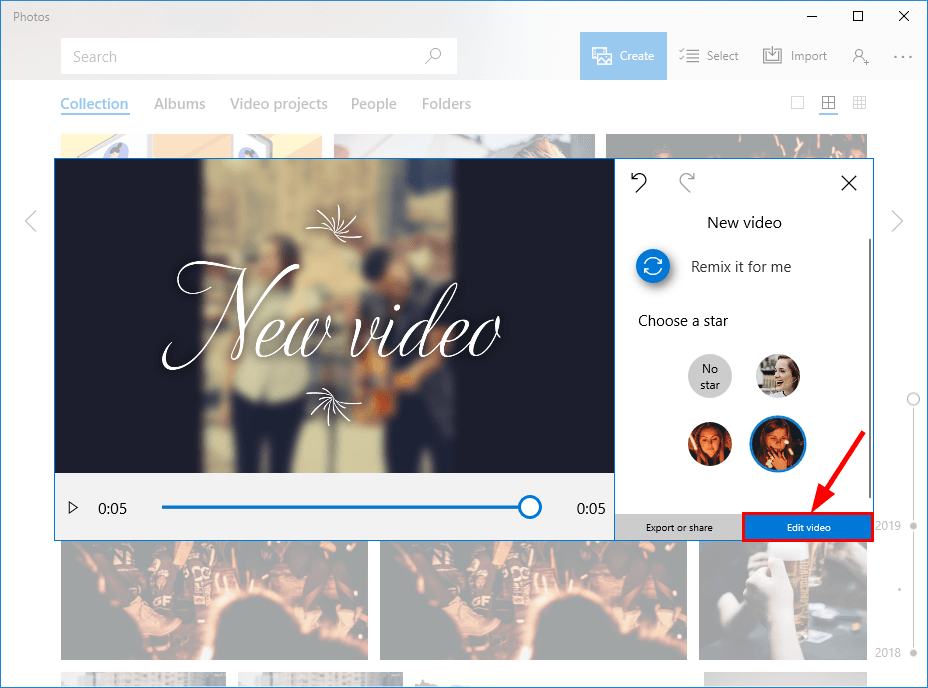Viewport: 928px width, 688px height.
Task: Click the Edit video button
Action: point(808,528)
